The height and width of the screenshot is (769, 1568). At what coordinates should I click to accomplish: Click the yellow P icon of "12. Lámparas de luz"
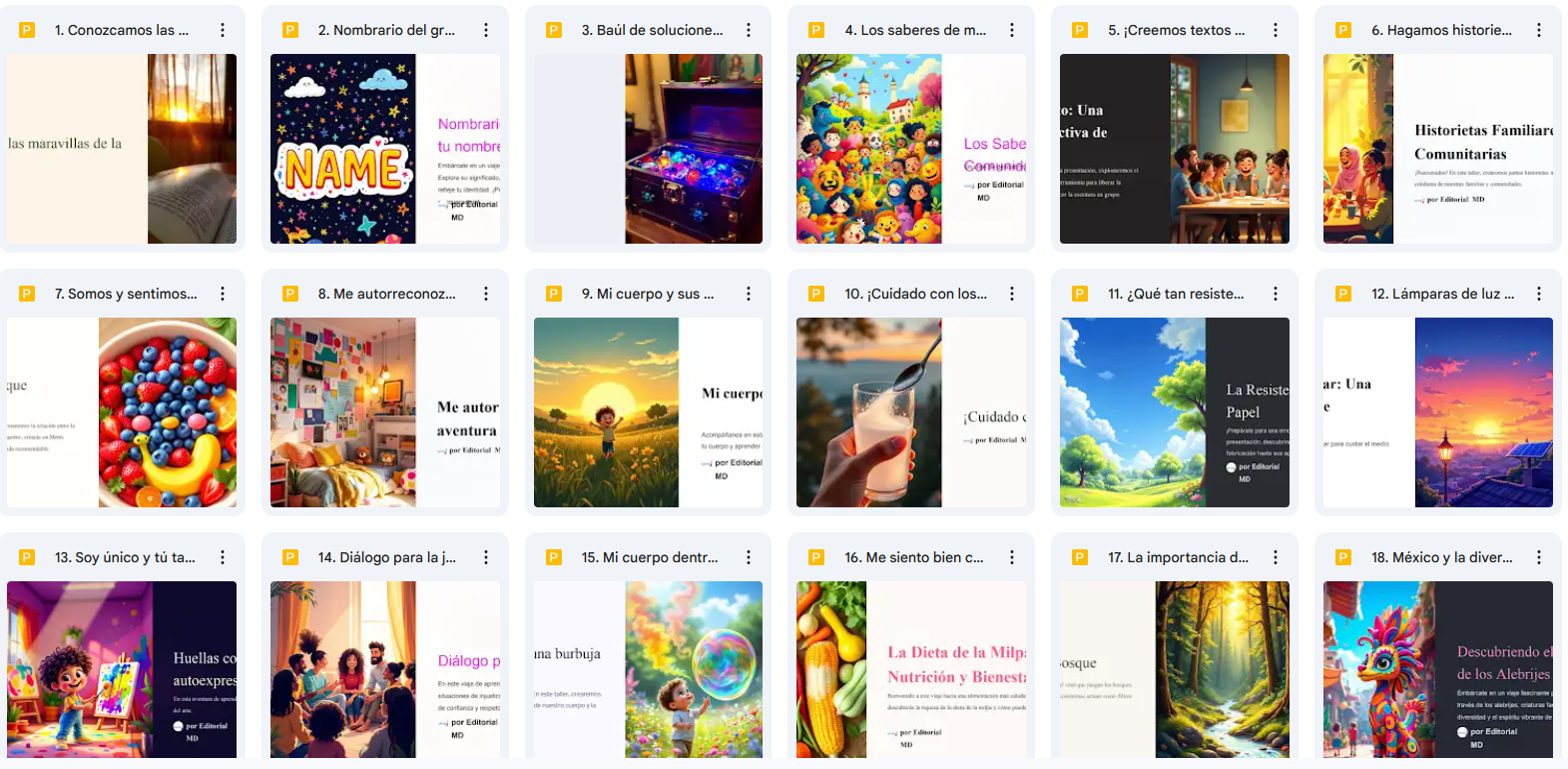(x=1343, y=294)
